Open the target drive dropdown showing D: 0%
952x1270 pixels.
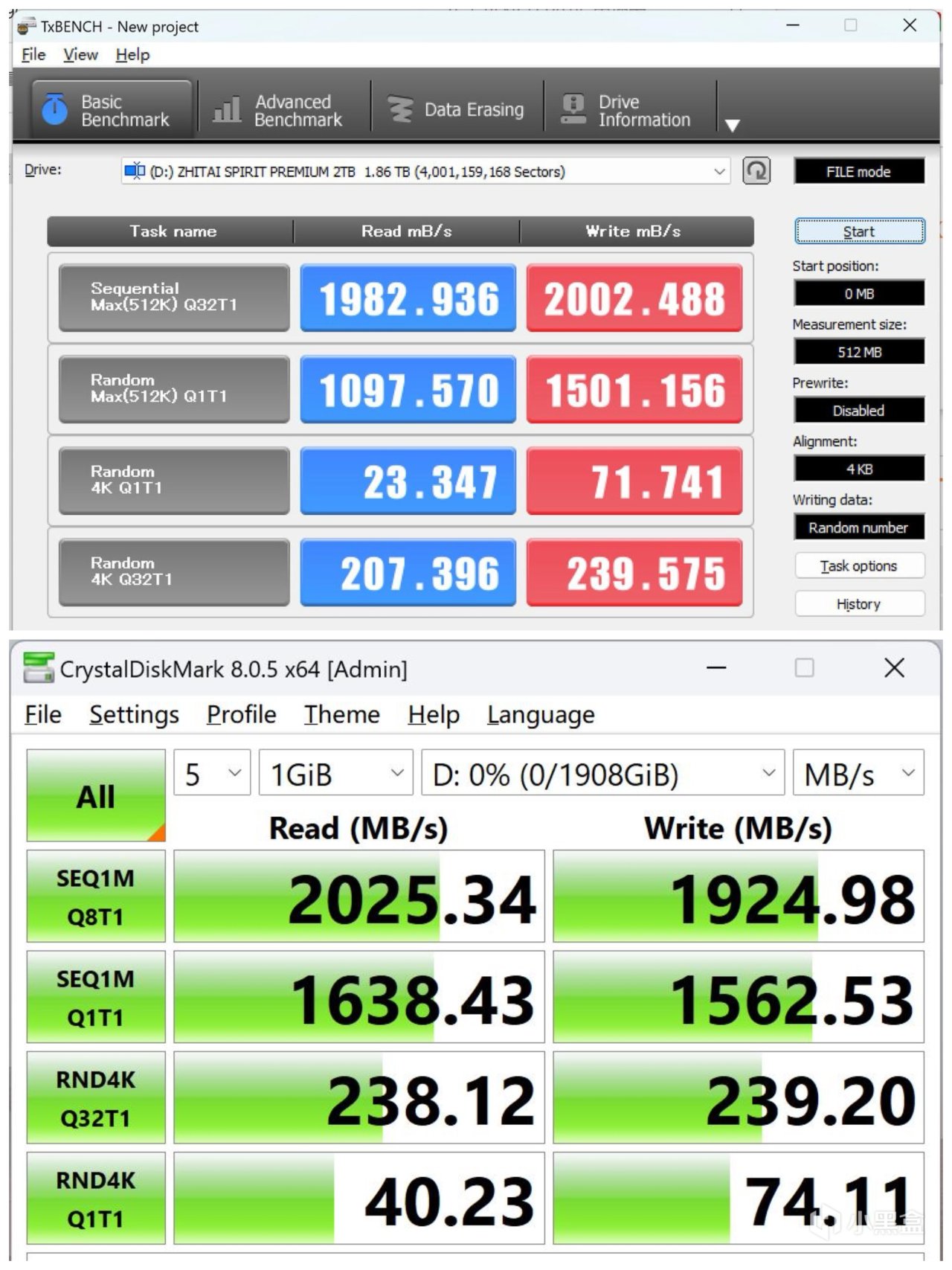603,774
